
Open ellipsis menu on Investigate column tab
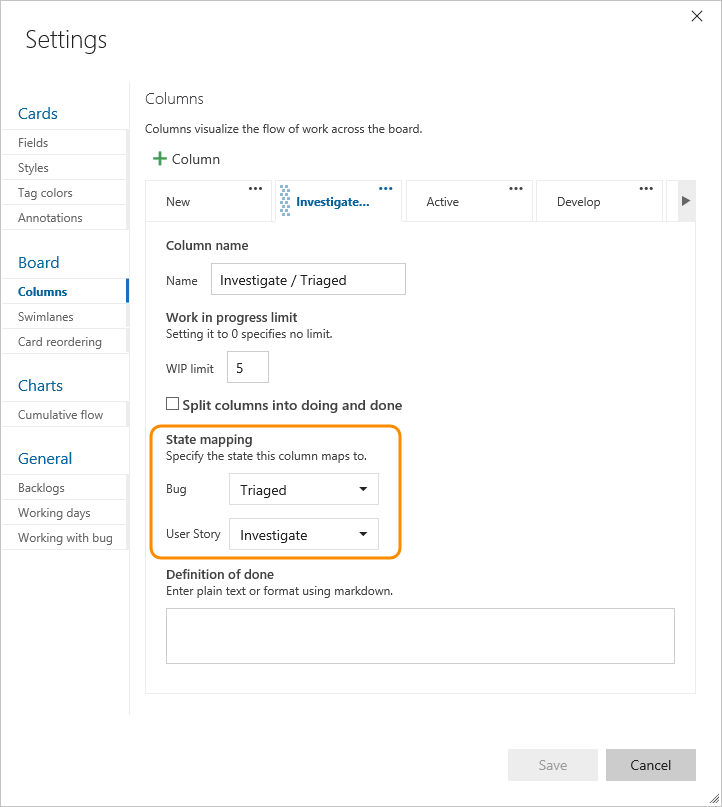(x=386, y=189)
